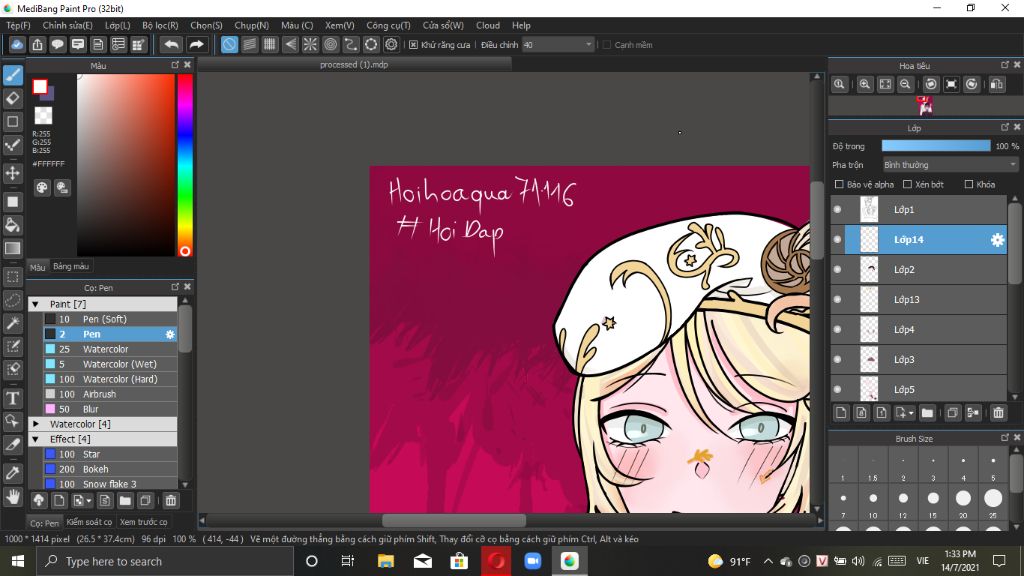Add a new layer in layer panel
The height and width of the screenshot is (576, 1024).
tap(841, 413)
